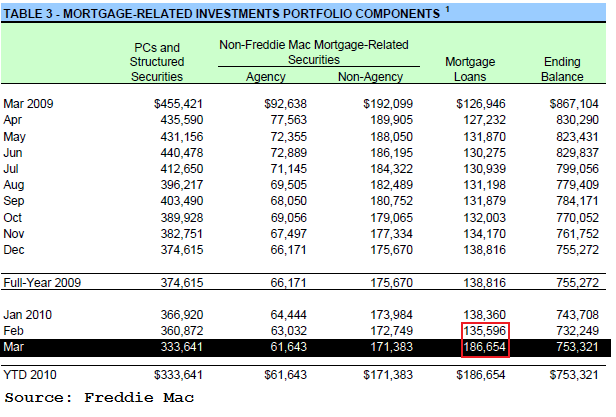Select the Non-Freddie Mac Mortgage-Related Securities group header
Screen dimensions: 616x417
(x=314, y=52)
